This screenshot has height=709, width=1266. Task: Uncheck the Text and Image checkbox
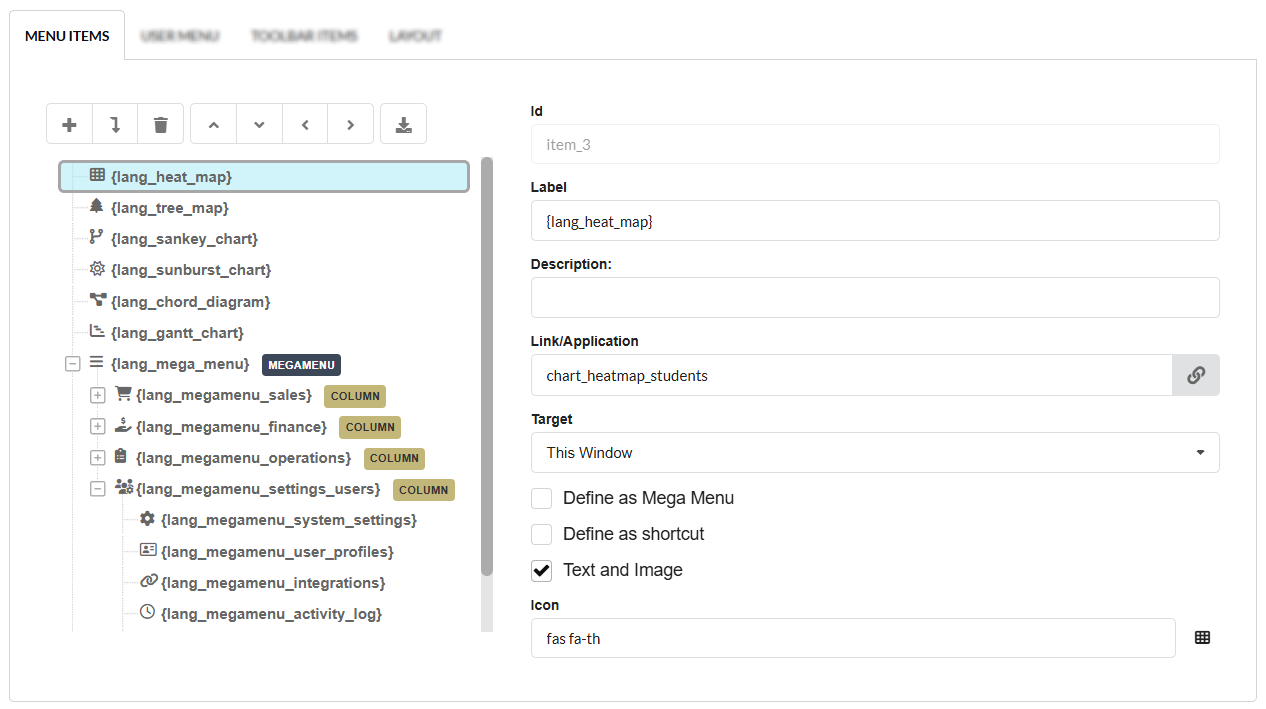coord(541,569)
